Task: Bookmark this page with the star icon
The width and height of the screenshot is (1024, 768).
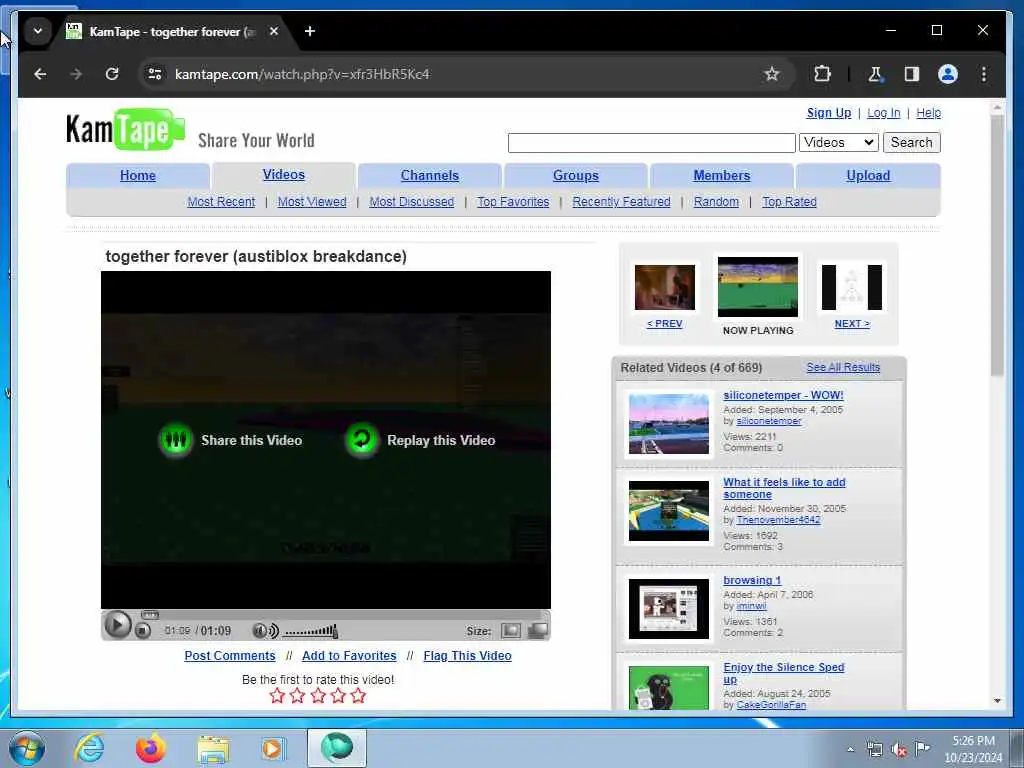Action: (772, 74)
